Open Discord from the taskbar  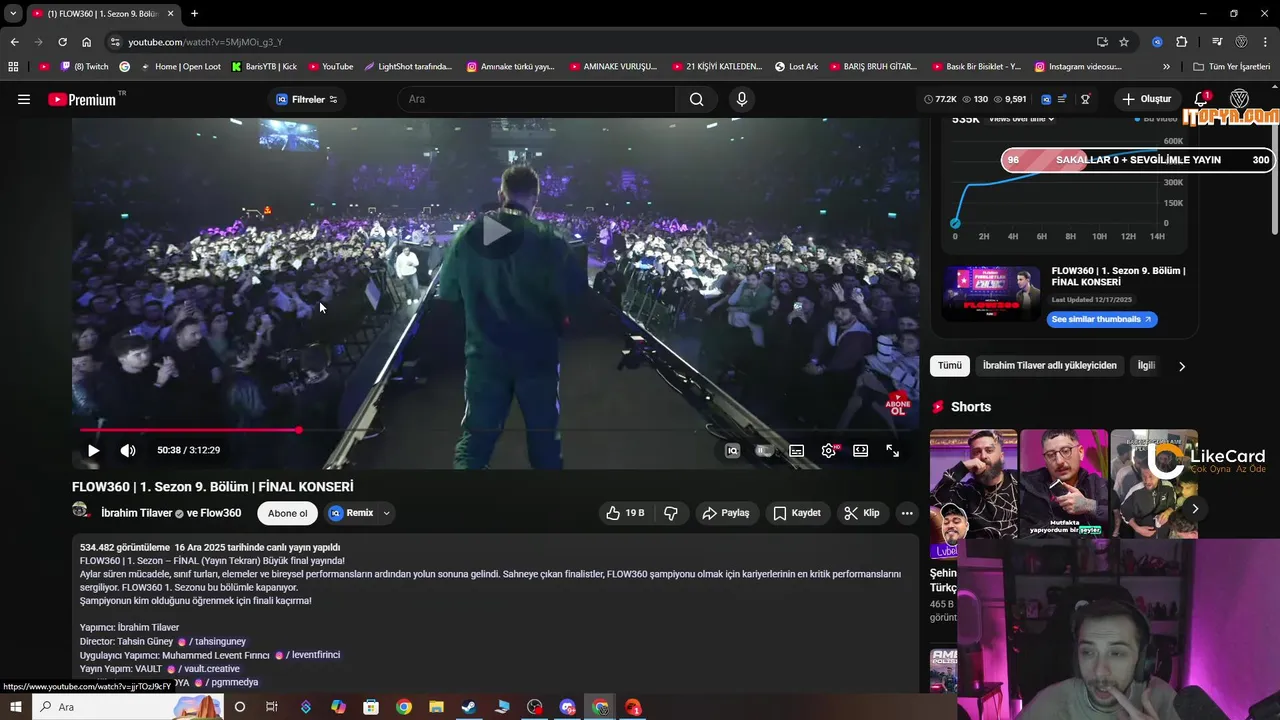tap(567, 707)
